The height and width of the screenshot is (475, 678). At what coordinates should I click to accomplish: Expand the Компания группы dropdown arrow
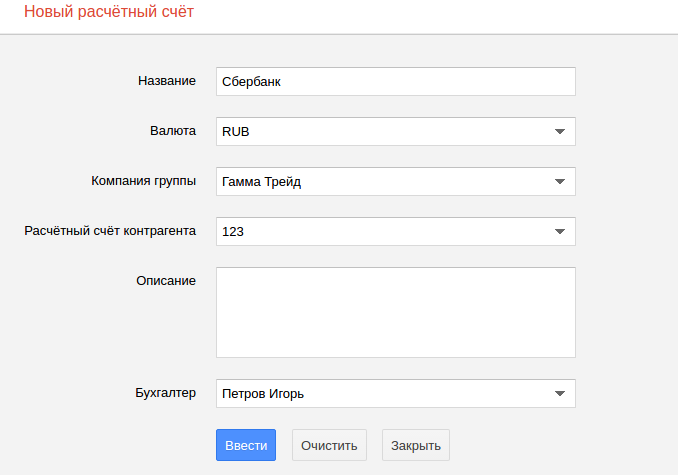[559, 181]
